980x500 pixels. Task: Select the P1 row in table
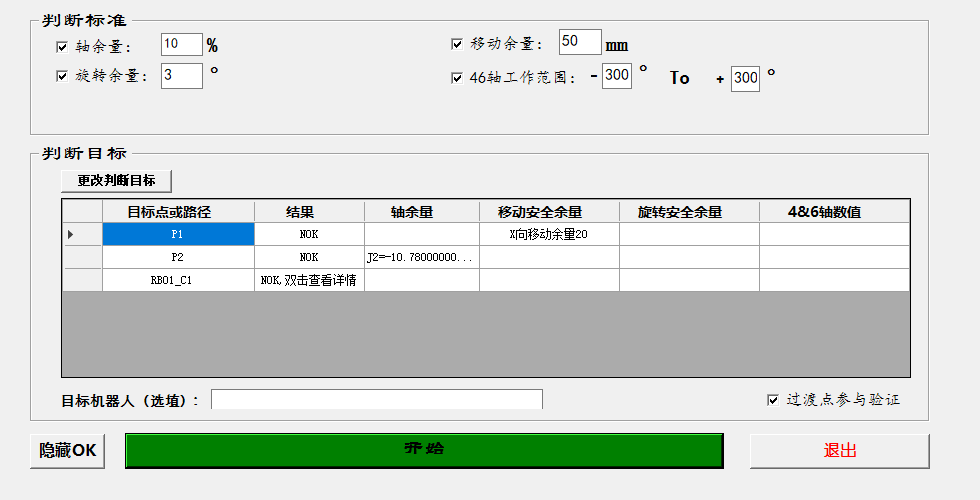[x=178, y=234]
